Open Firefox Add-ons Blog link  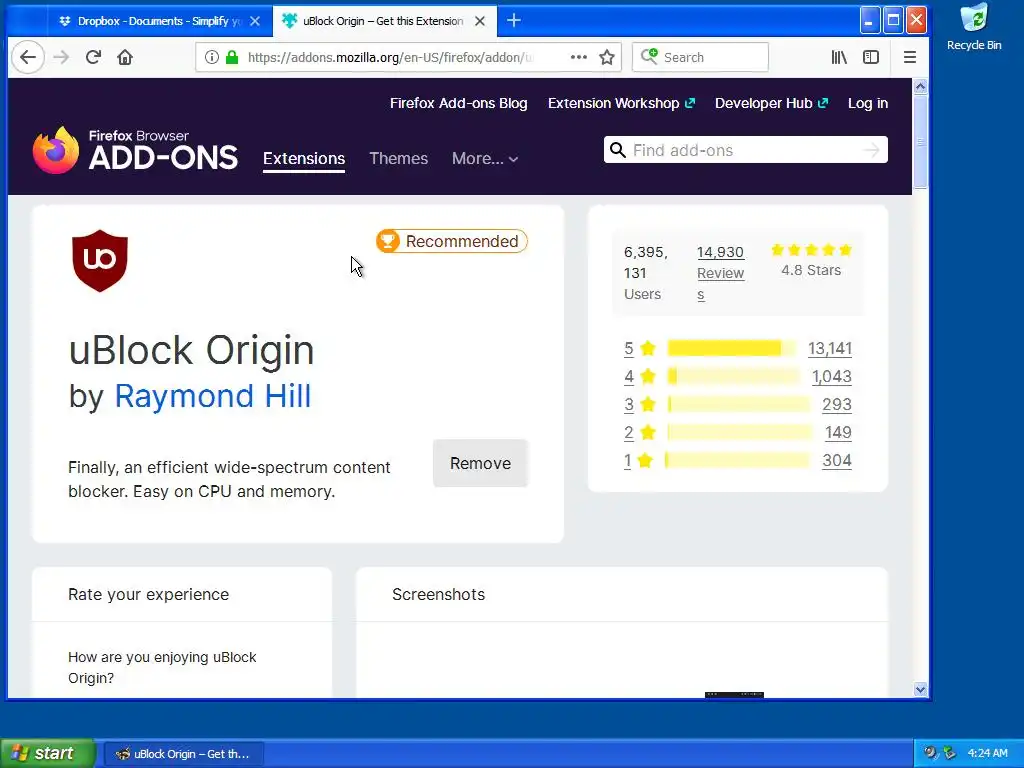458,103
